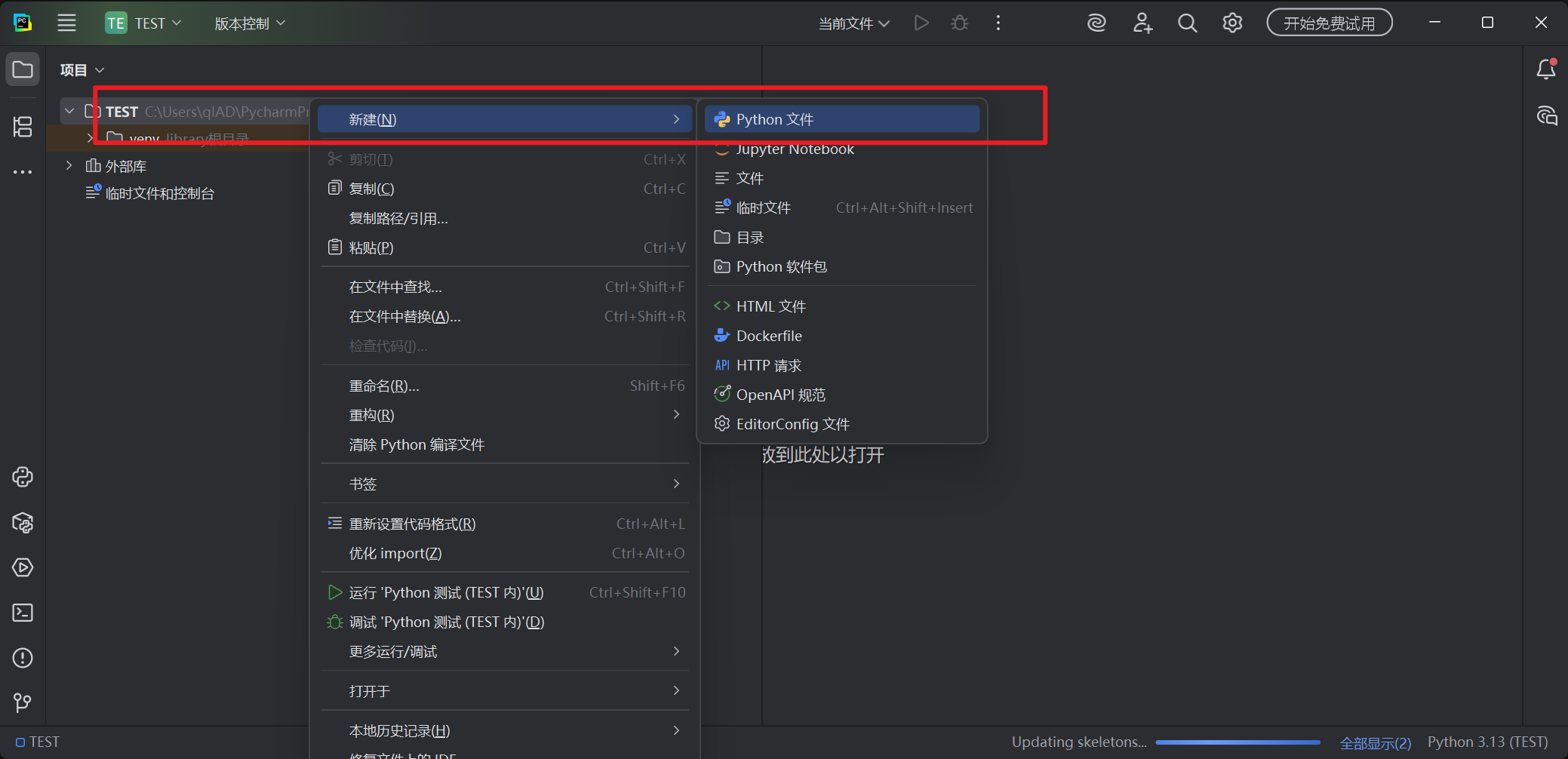Select 复制(C) in context menu
Image resolution: width=1568 pixels, height=759 pixels.
pyautogui.click(x=504, y=189)
